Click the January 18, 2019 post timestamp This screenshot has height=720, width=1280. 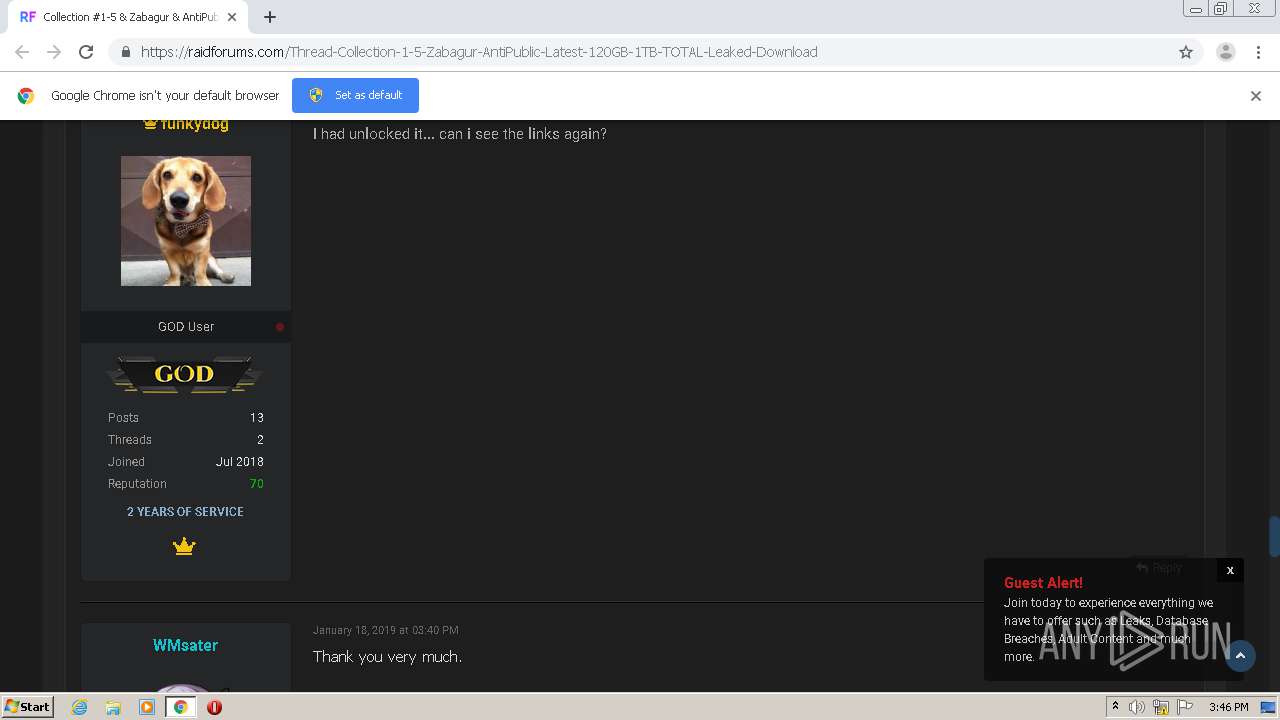coord(386,630)
